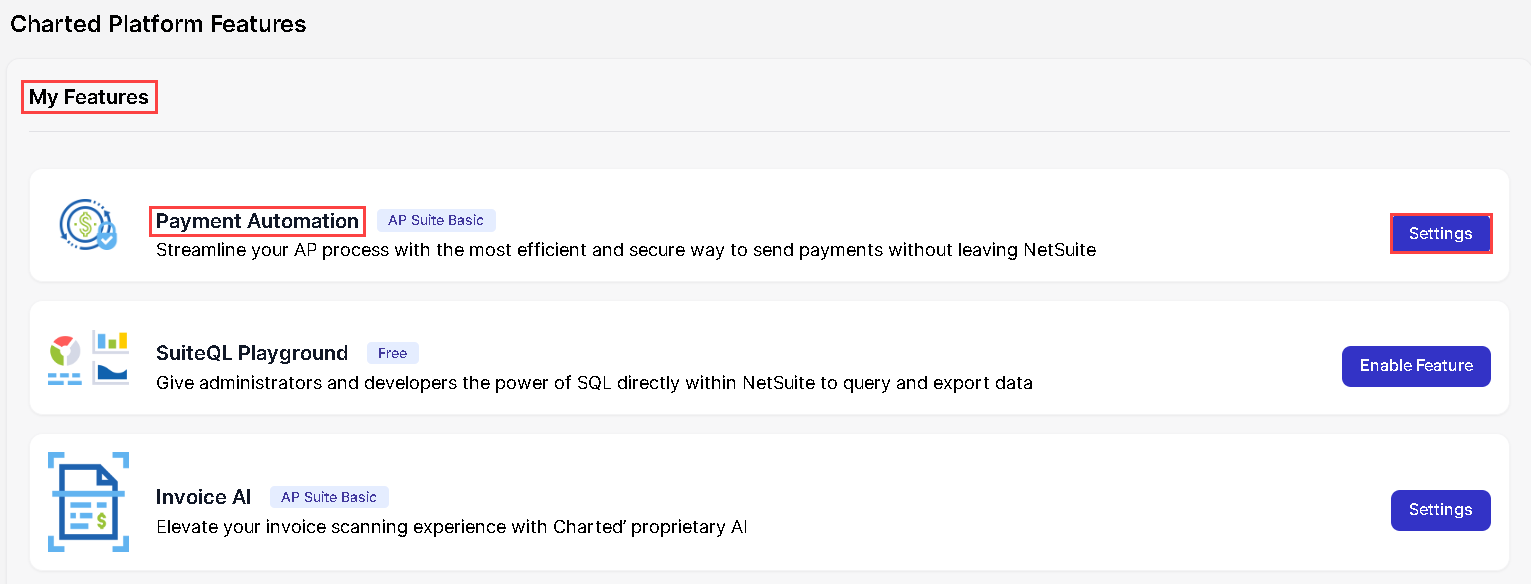1531x584 pixels.
Task: Select the bar chart in SuiteQL icon
Action: pyautogui.click(x=111, y=342)
